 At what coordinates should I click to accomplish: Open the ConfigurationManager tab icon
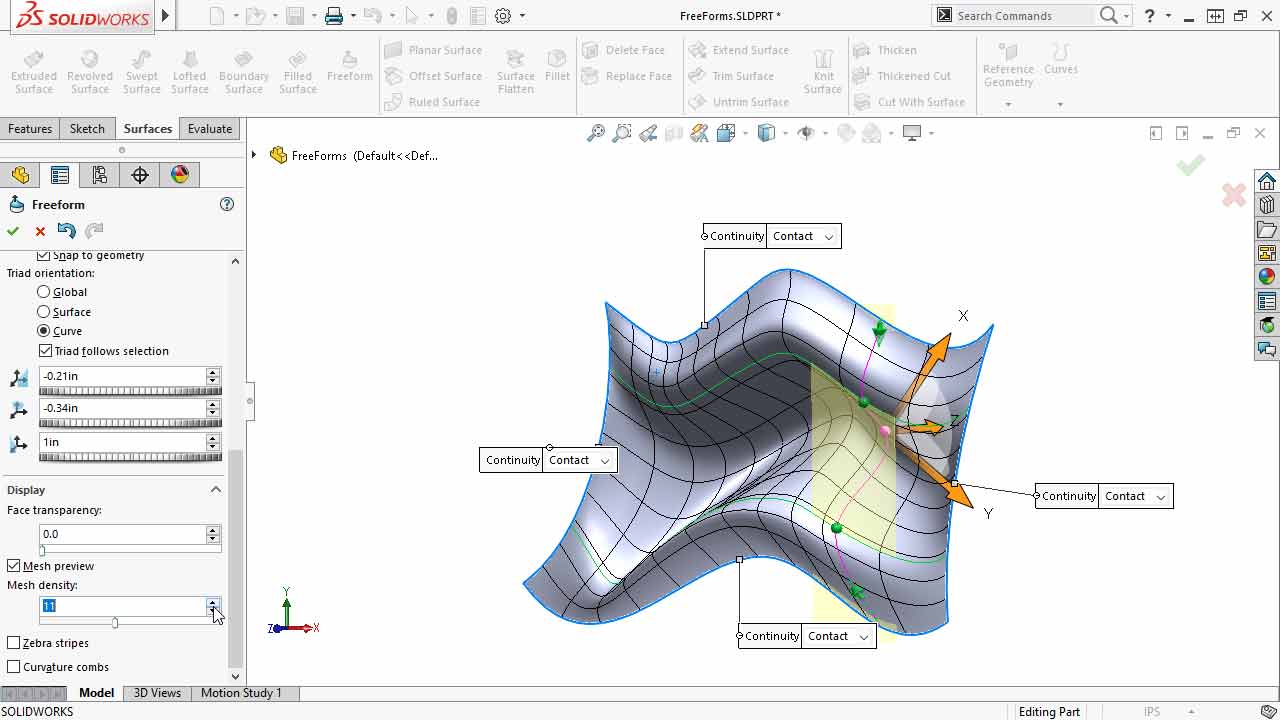pos(99,175)
